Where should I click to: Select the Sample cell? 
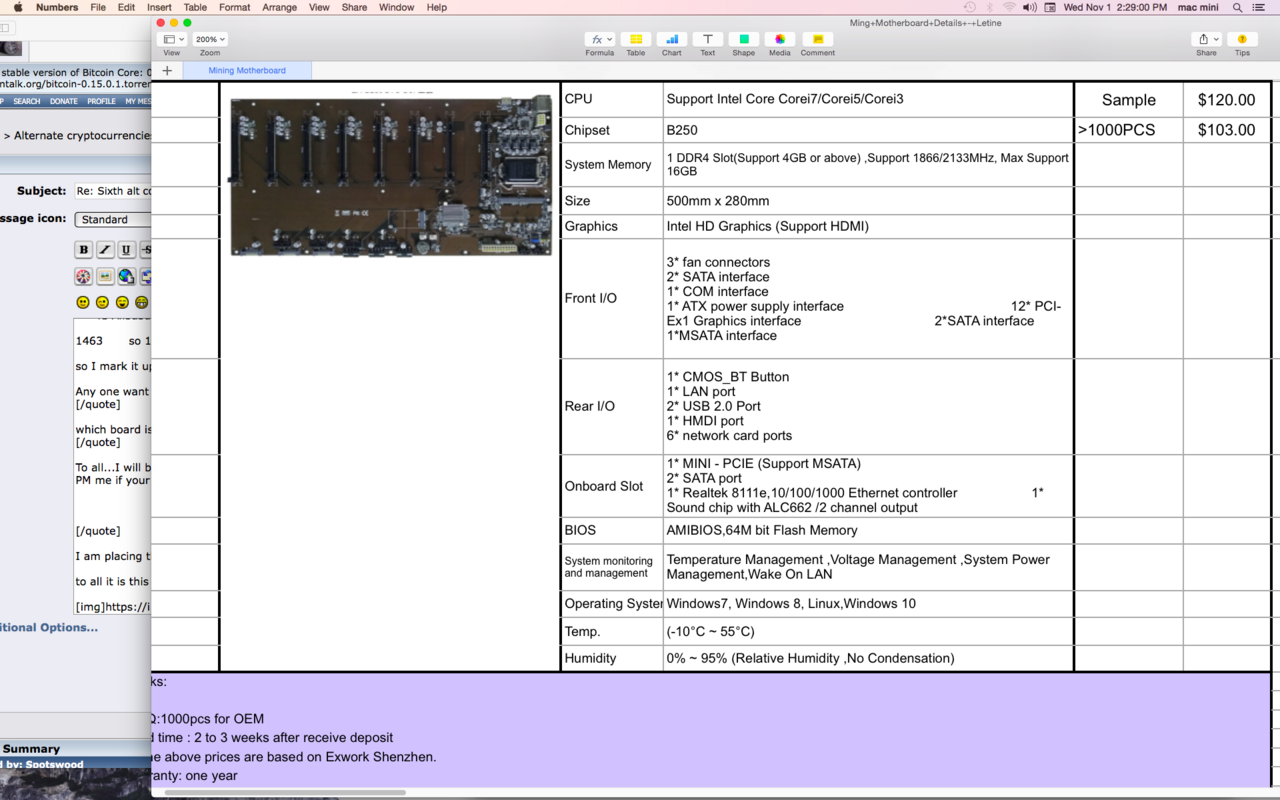pos(1129,100)
